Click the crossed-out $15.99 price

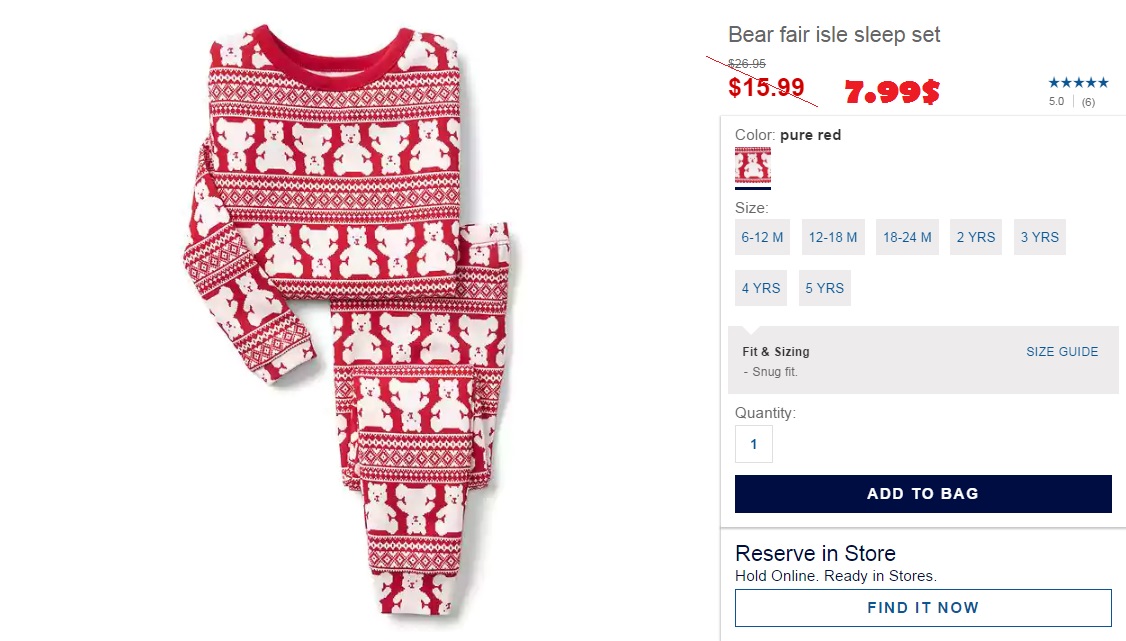[x=766, y=88]
